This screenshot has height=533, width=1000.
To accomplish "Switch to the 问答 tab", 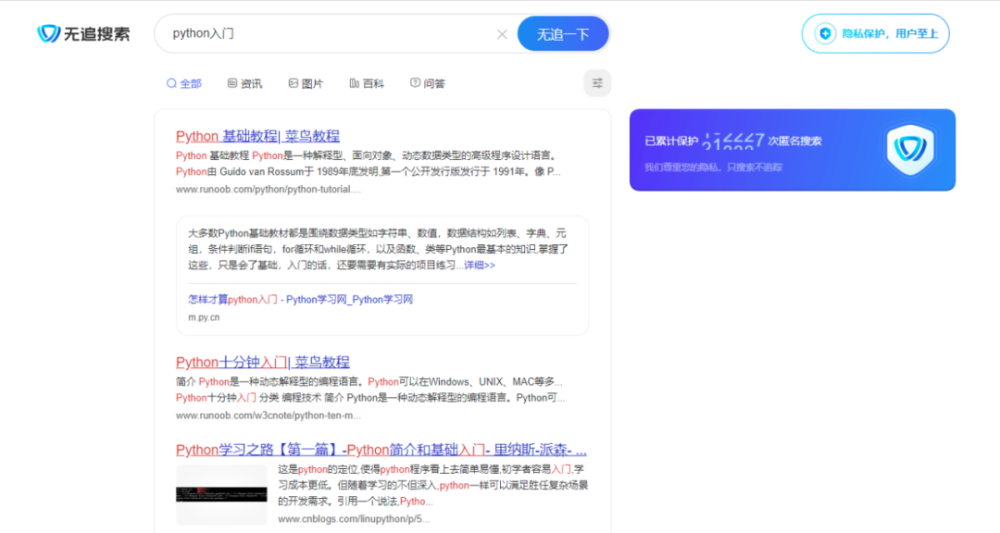I will [428, 84].
